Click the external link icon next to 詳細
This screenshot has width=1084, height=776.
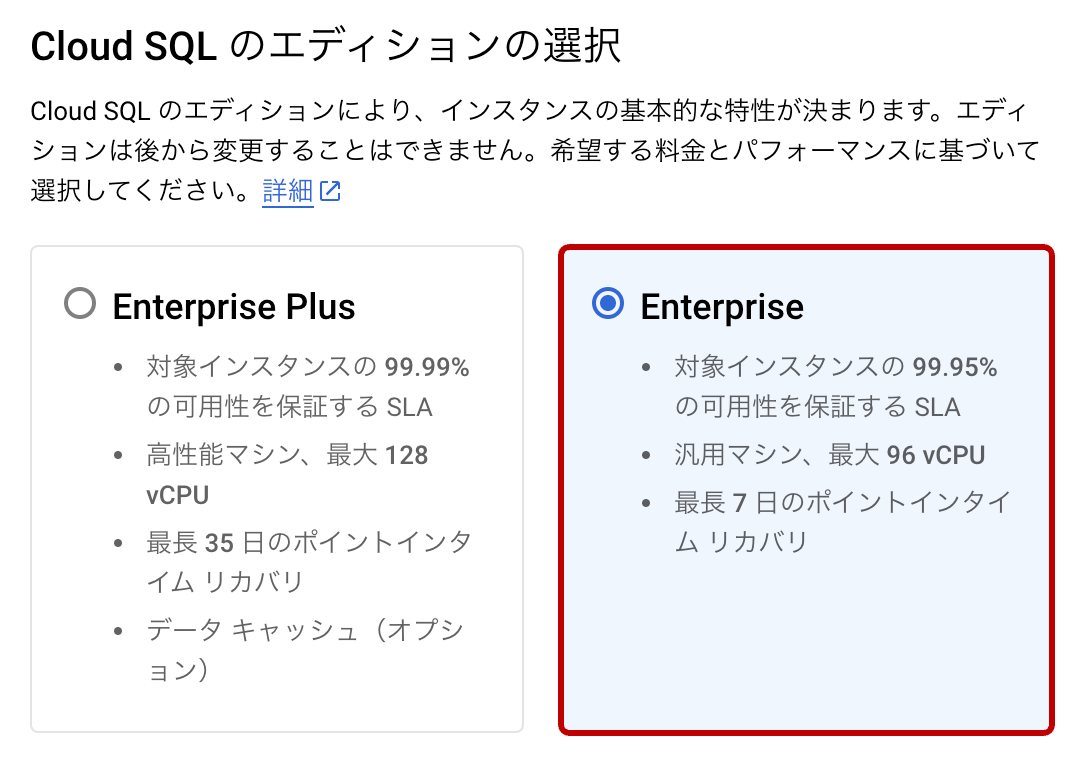[x=332, y=190]
